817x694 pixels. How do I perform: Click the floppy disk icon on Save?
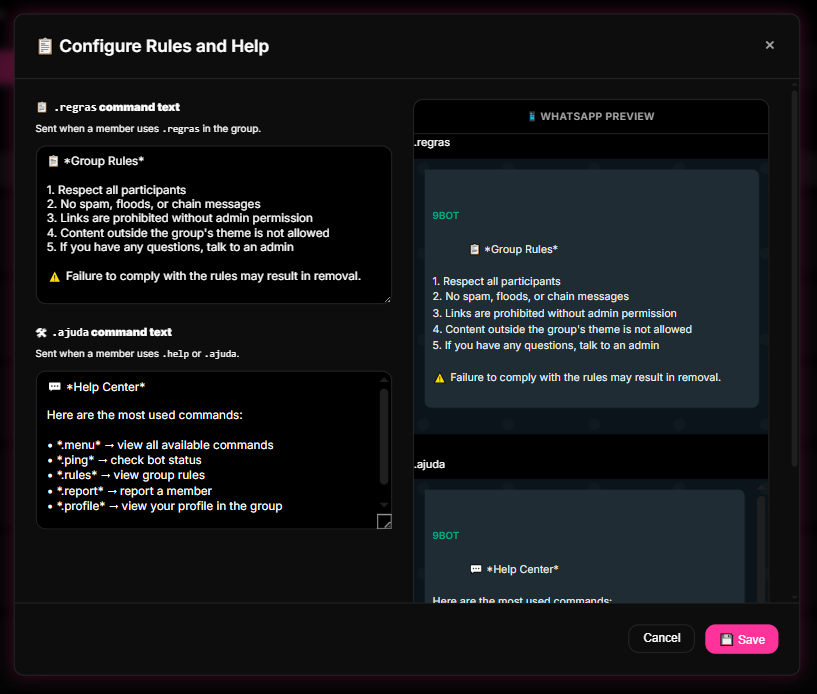[726, 640]
